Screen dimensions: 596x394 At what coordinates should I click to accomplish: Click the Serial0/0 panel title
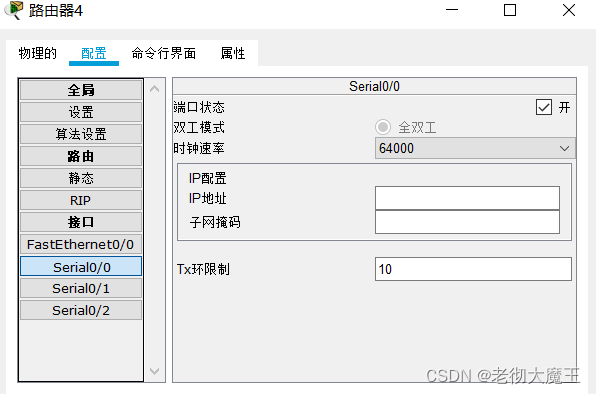[x=374, y=86]
